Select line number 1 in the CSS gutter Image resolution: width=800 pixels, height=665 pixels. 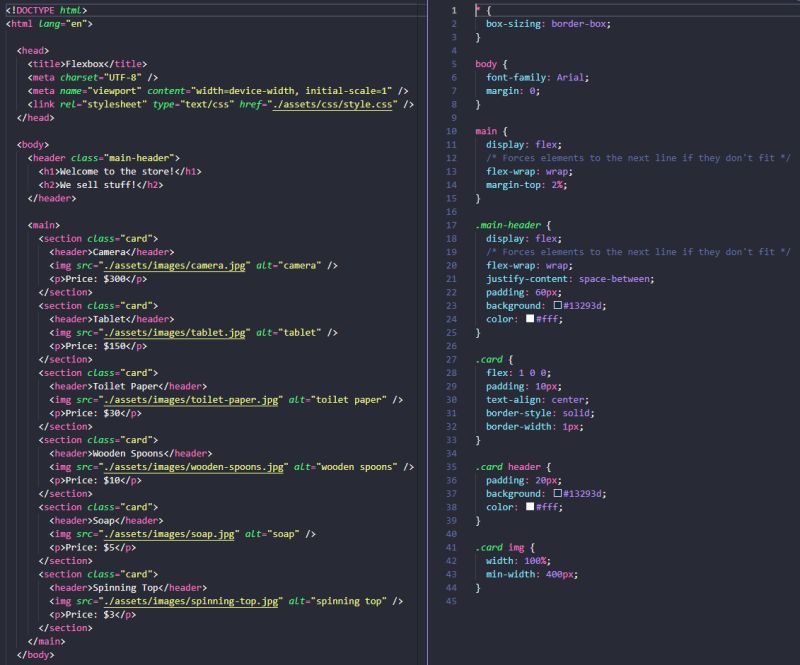454,10
